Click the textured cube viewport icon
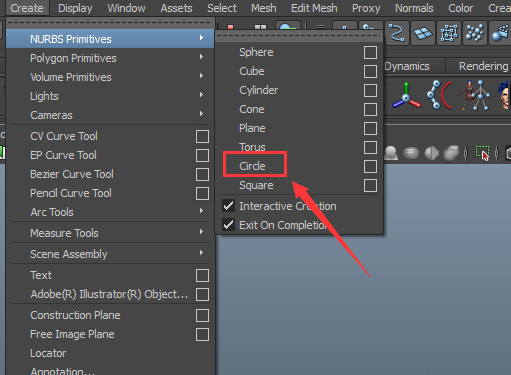This screenshot has width=511, height=375. 452,153
